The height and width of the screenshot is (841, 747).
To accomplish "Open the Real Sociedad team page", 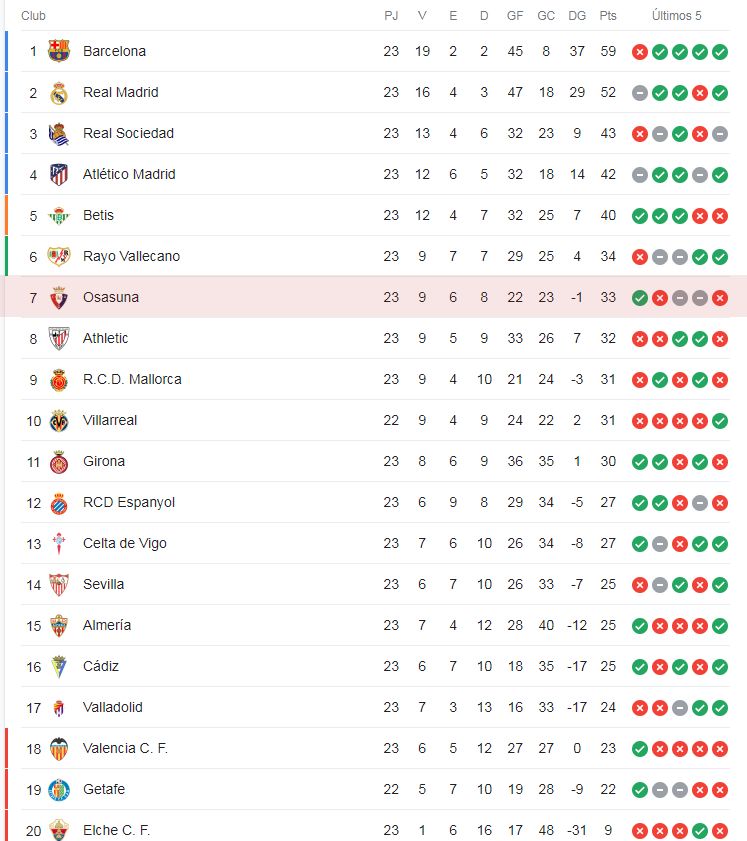I will pyautogui.click(x=128, y=133).
